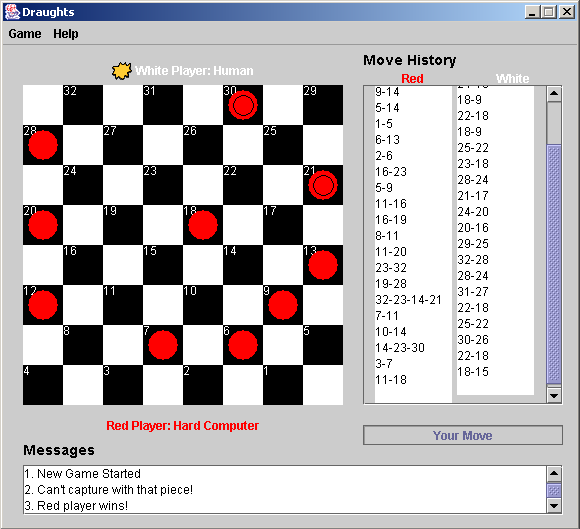580x529 pixels.
Task: Click red move 32-23-14-21 in history
Action: point(408,300)
